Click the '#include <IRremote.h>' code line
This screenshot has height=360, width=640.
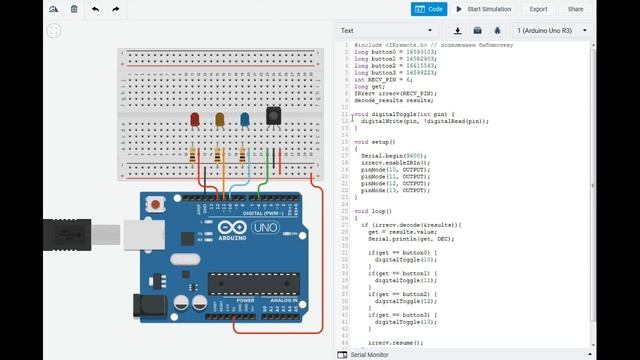[x=434, y=45]
